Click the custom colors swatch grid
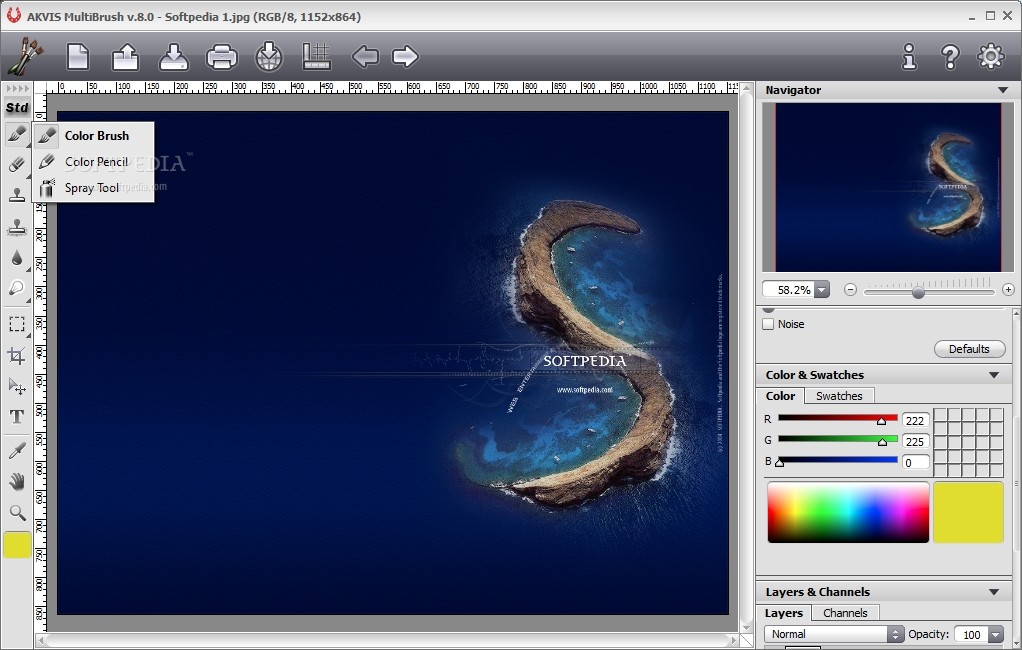Viewport: 1022px width, 650px height. point(969,443)
